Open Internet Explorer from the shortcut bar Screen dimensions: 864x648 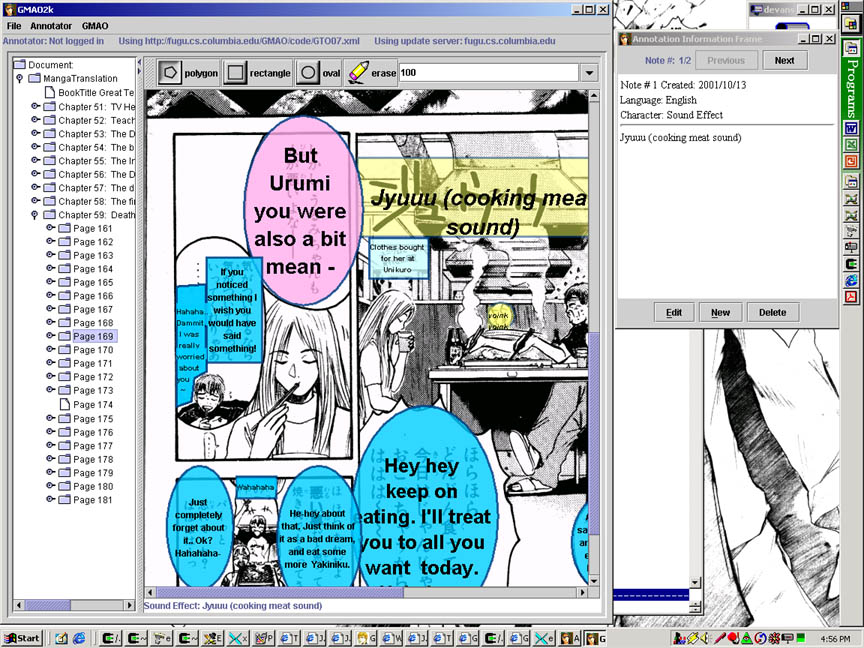pyautogui.click(x=851, y=280)
